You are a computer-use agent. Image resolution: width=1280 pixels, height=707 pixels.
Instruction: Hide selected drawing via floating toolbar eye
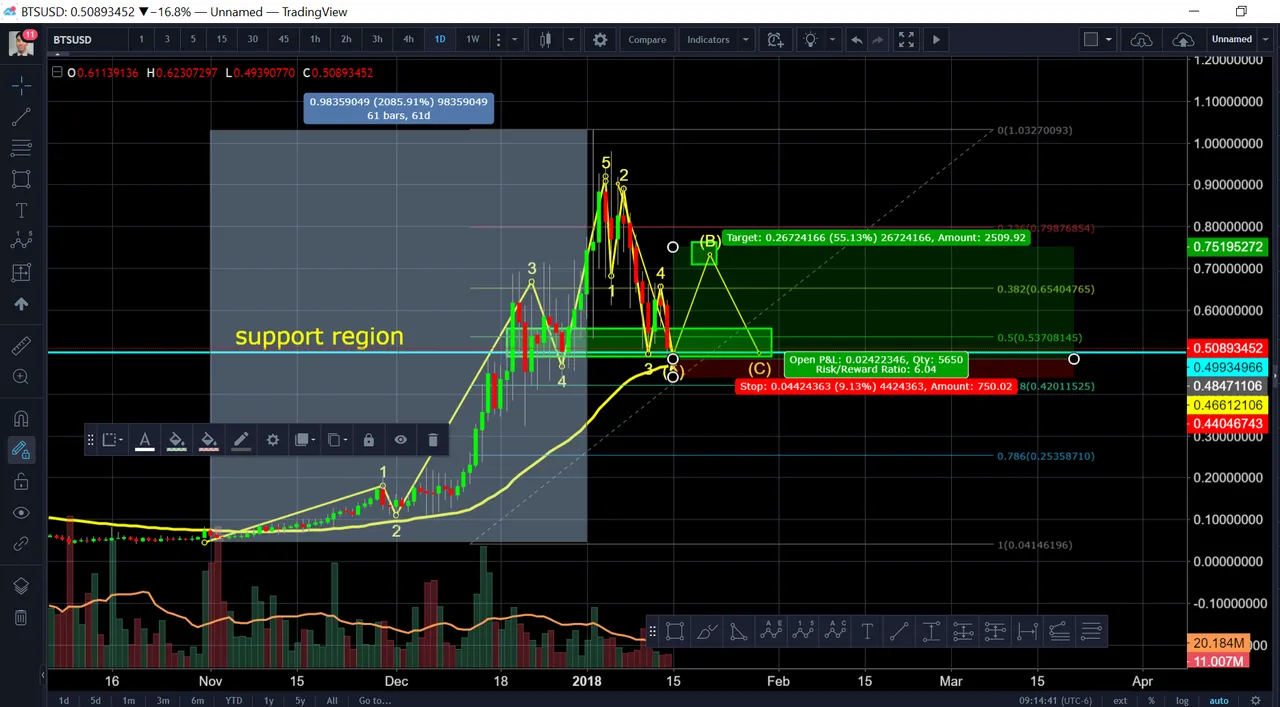pos(400,440)
